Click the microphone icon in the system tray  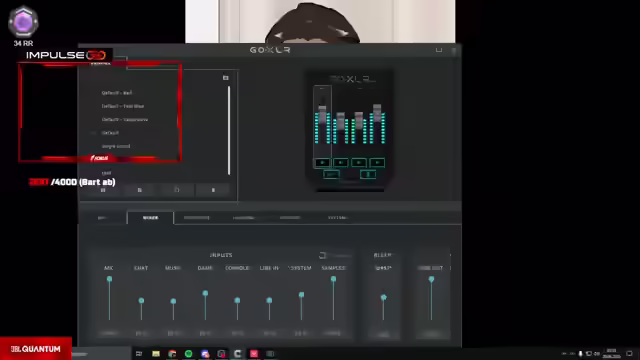point(580,354)
